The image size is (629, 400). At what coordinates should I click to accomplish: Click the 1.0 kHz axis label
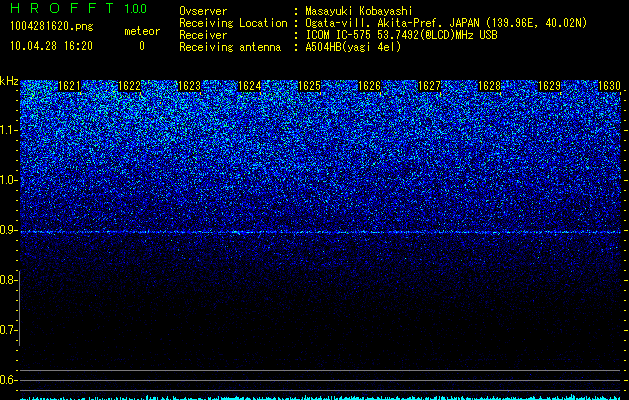pyautogui.click(x=8, y=180)
